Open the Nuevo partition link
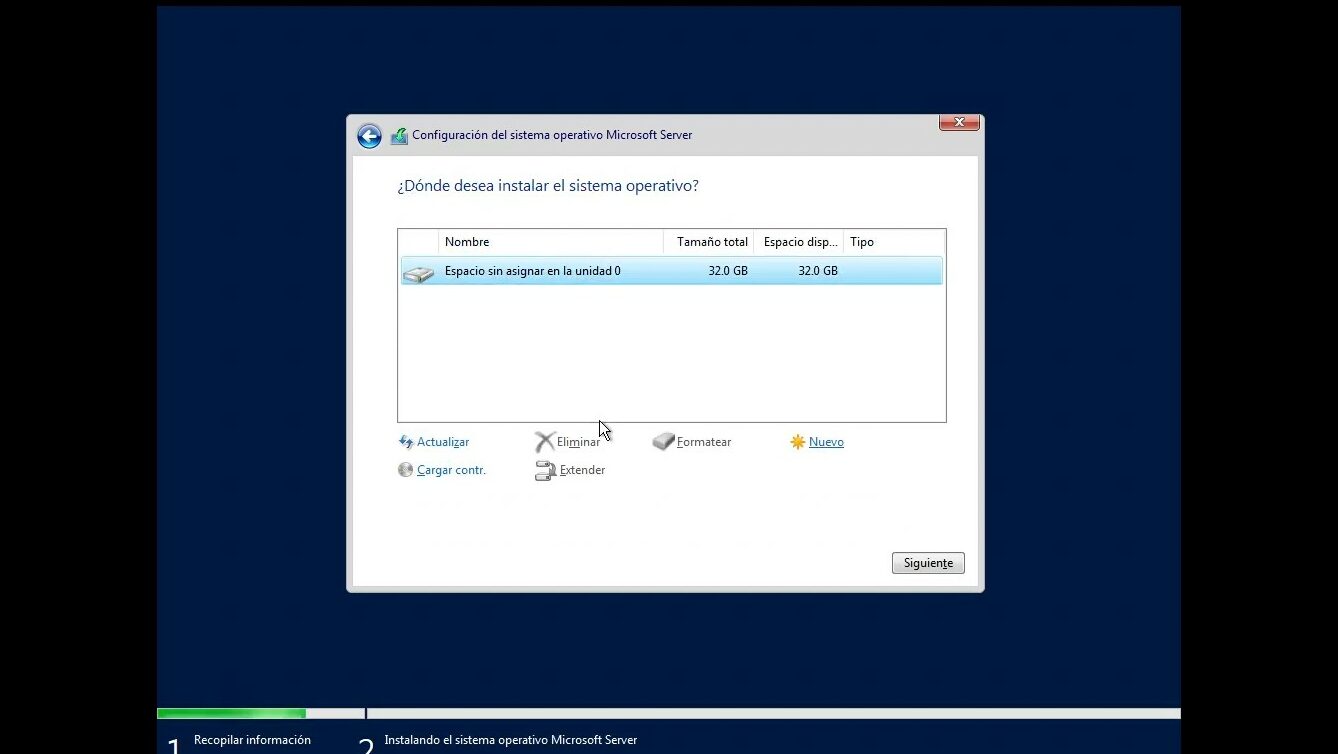This screenshot has height=754, width=1338. (x=826, y=442)
